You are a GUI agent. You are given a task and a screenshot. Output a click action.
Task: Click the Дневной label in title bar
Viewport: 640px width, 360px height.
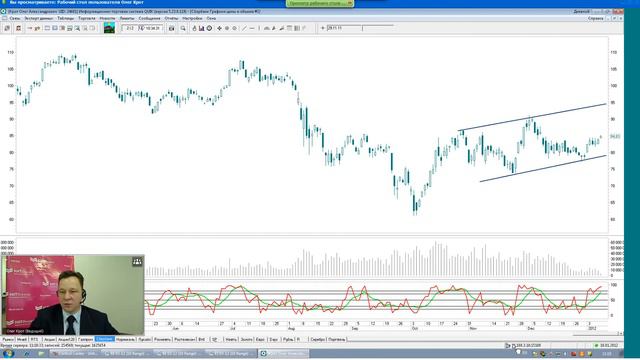[581, 11]
